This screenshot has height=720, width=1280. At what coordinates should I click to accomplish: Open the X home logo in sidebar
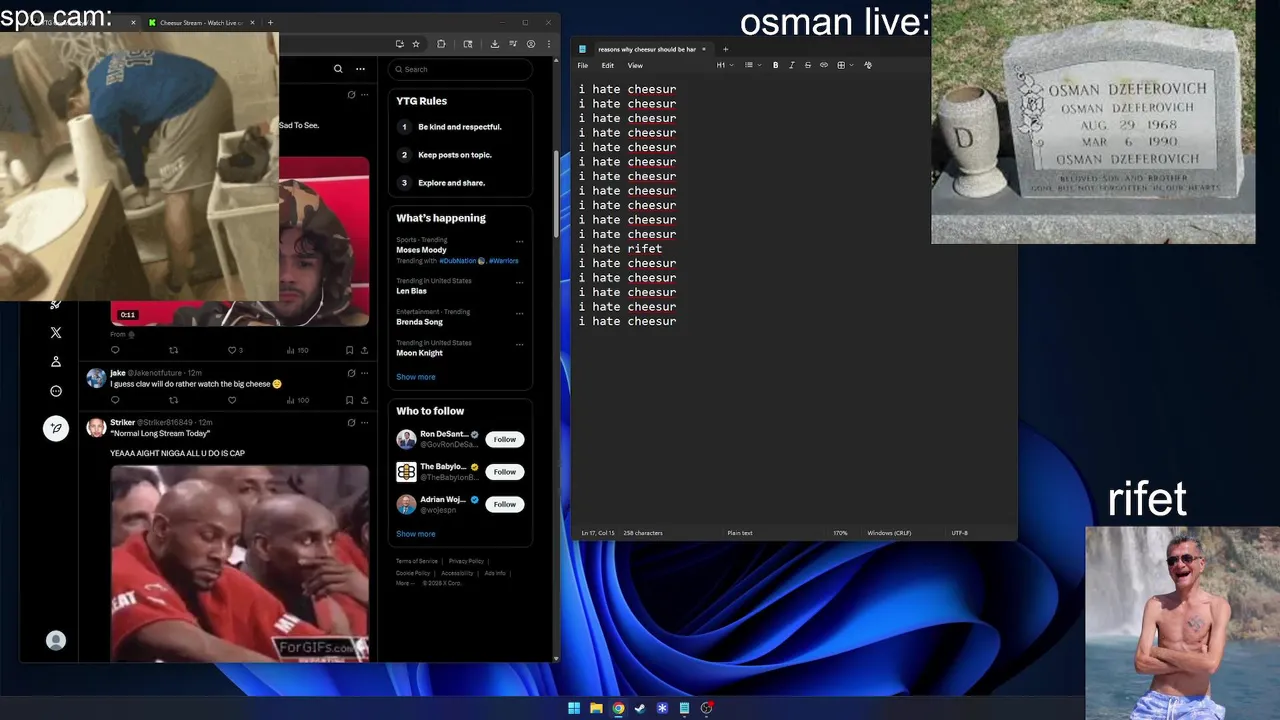56,332
